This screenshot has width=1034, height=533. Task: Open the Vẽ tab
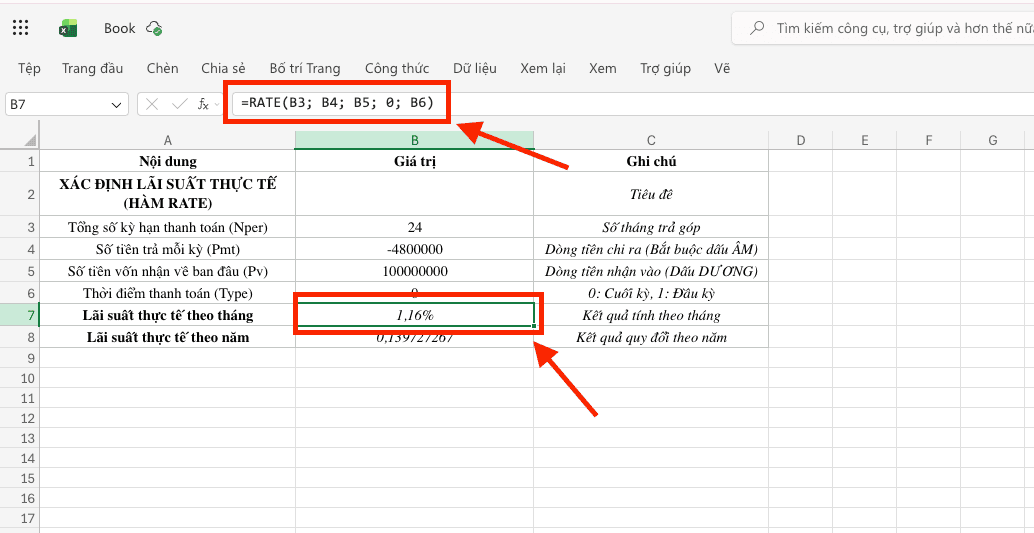722,69
